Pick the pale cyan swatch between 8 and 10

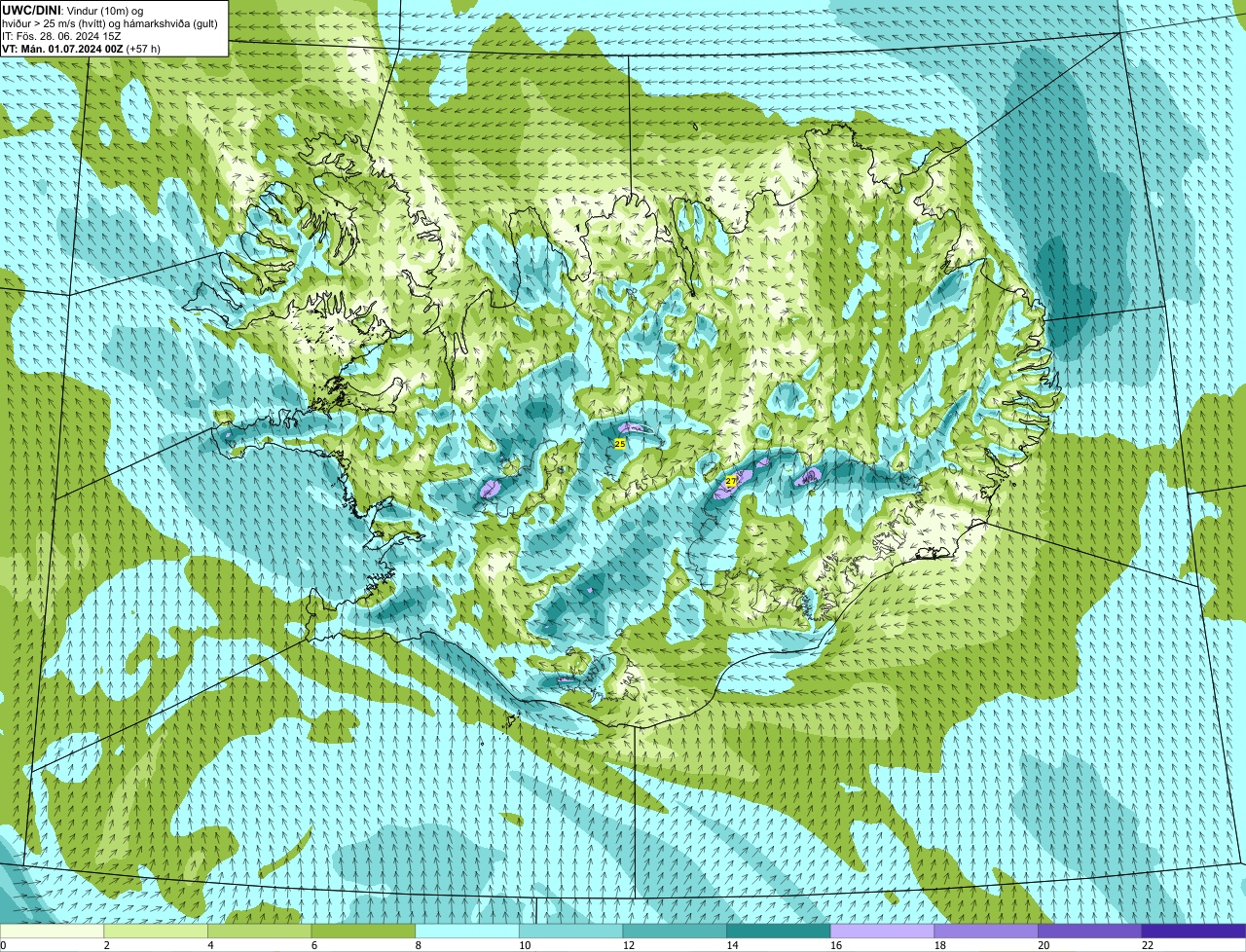tap(467, 931)
